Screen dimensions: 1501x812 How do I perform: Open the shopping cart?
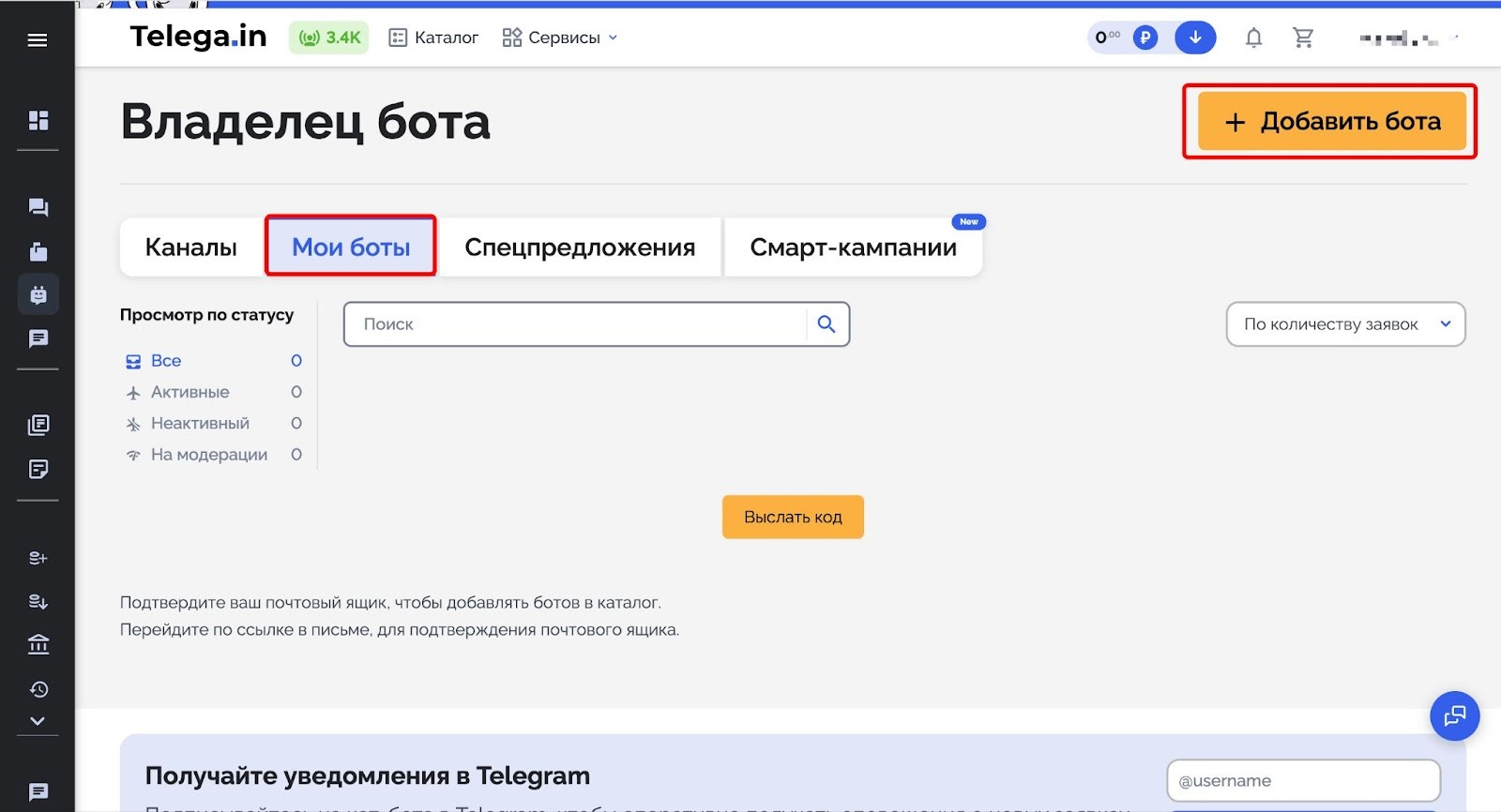1303,38
